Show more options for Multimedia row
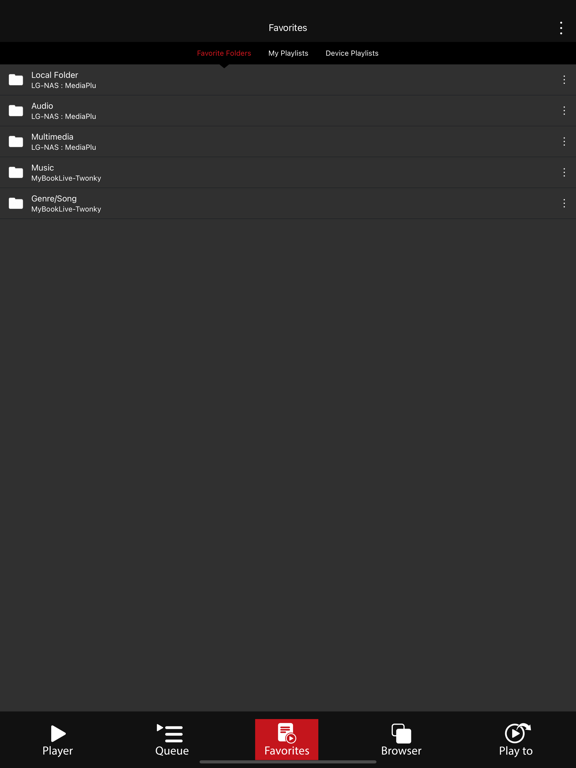This screenshot has width=576, height=768. click(564, 142)
